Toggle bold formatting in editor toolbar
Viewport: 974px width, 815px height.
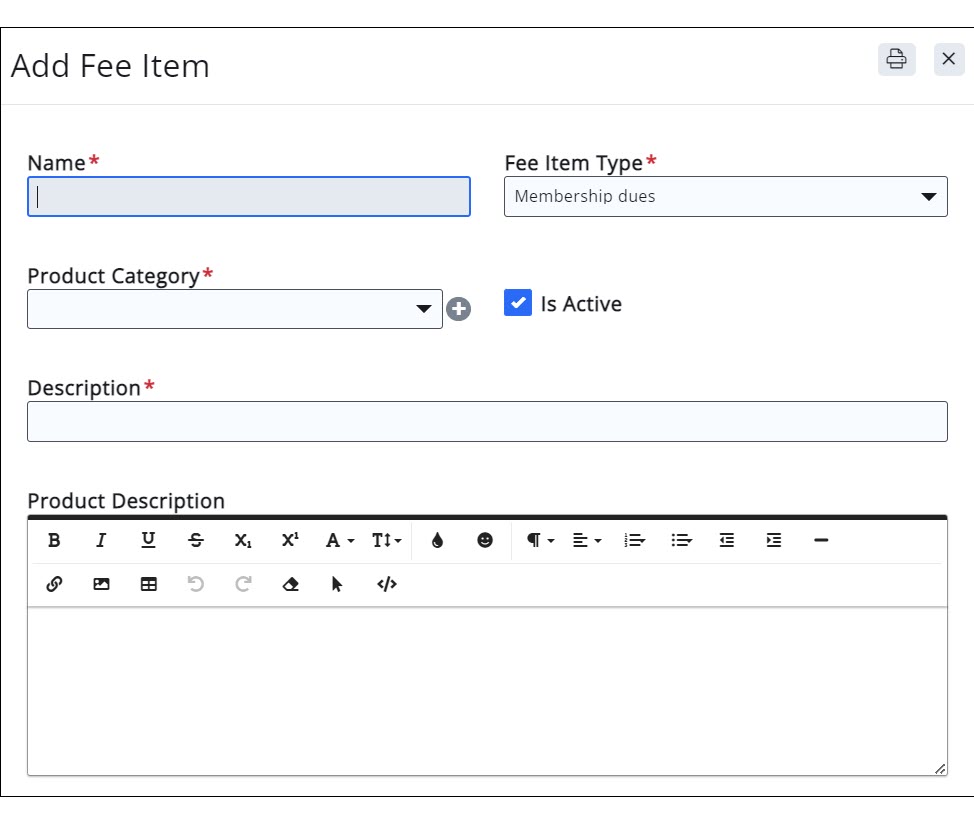tap(54, 540)
